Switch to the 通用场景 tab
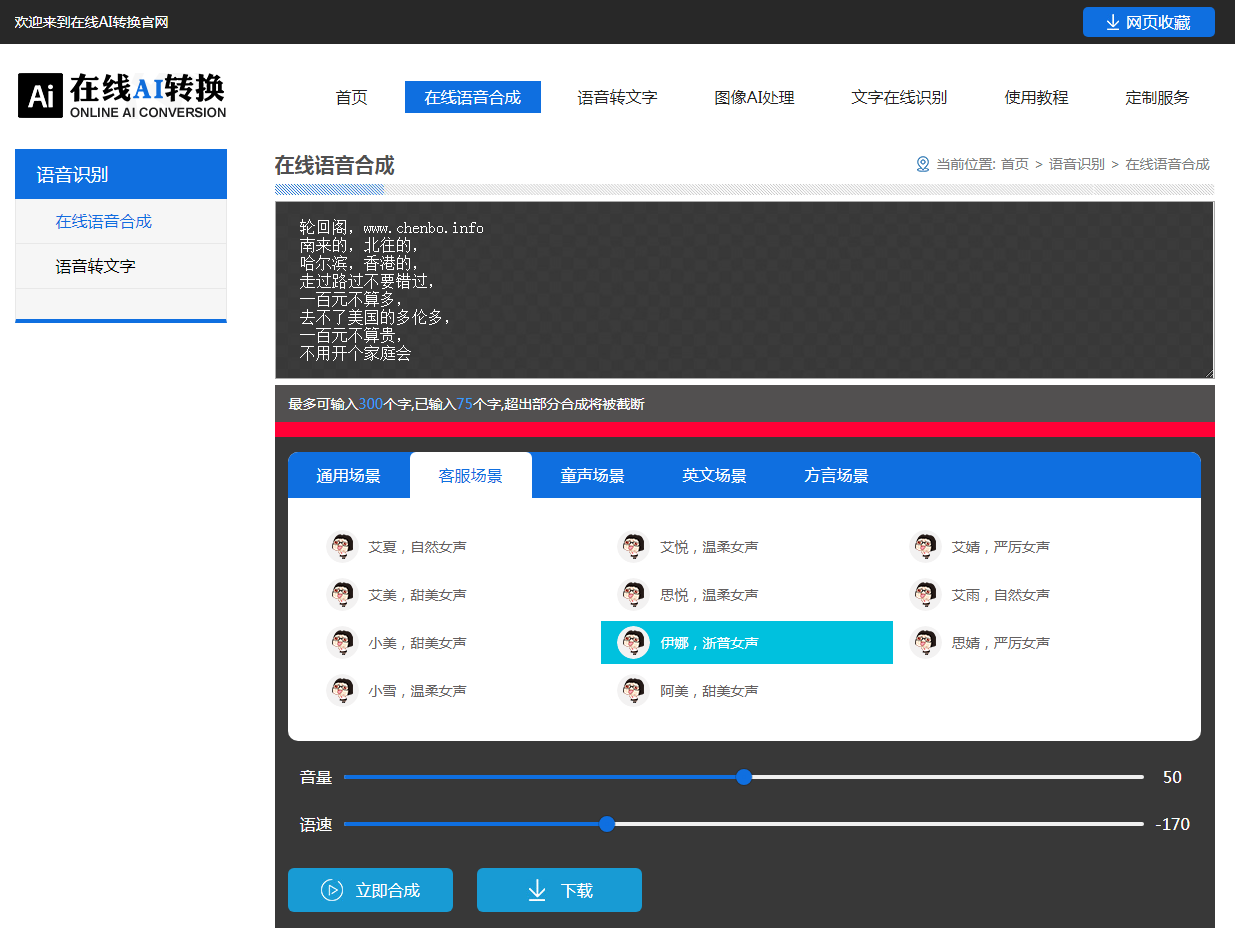Screen dimensions: 1235x928 [x=348, y=476]
